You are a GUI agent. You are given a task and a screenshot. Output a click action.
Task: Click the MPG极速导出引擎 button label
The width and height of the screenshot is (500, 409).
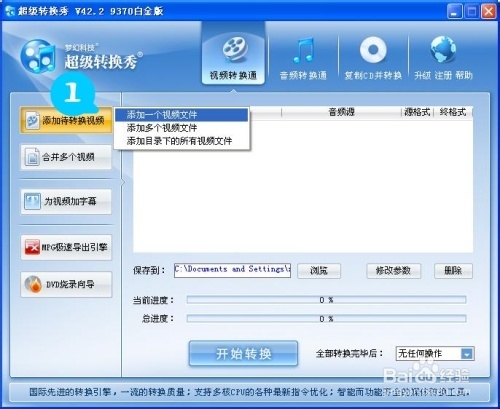point(74,247)
